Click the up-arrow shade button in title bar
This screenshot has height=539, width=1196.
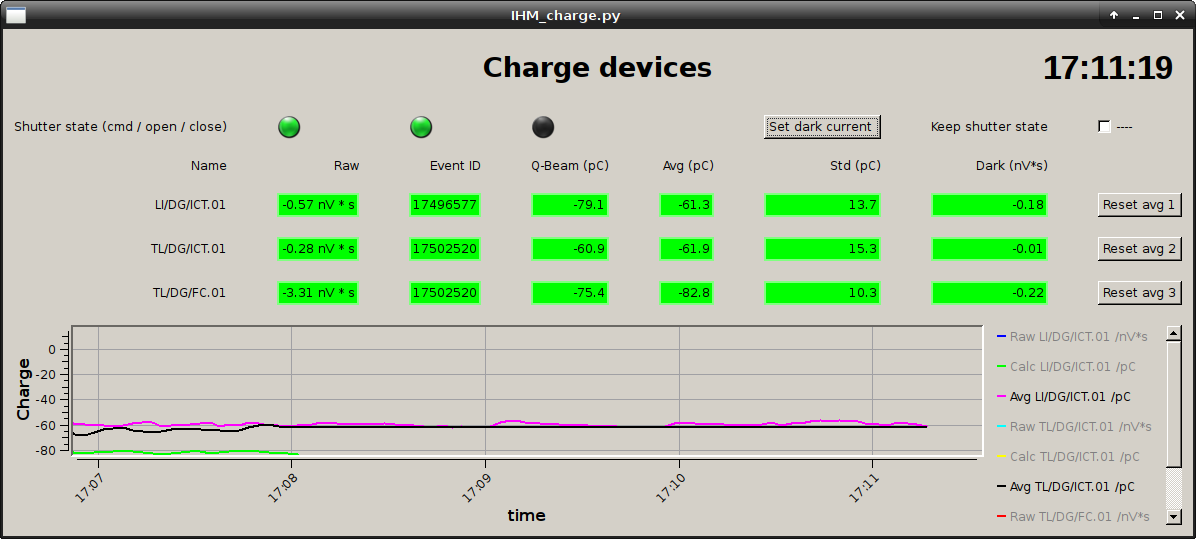pyautogui.click(x=1114, y=15)
